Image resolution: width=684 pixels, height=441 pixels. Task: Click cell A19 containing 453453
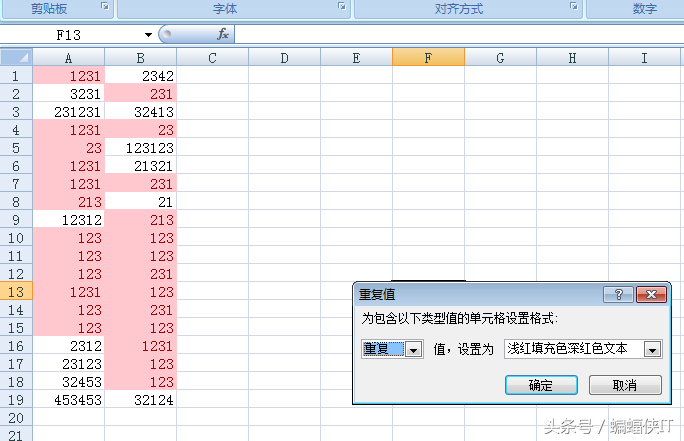tap(68, 400)
